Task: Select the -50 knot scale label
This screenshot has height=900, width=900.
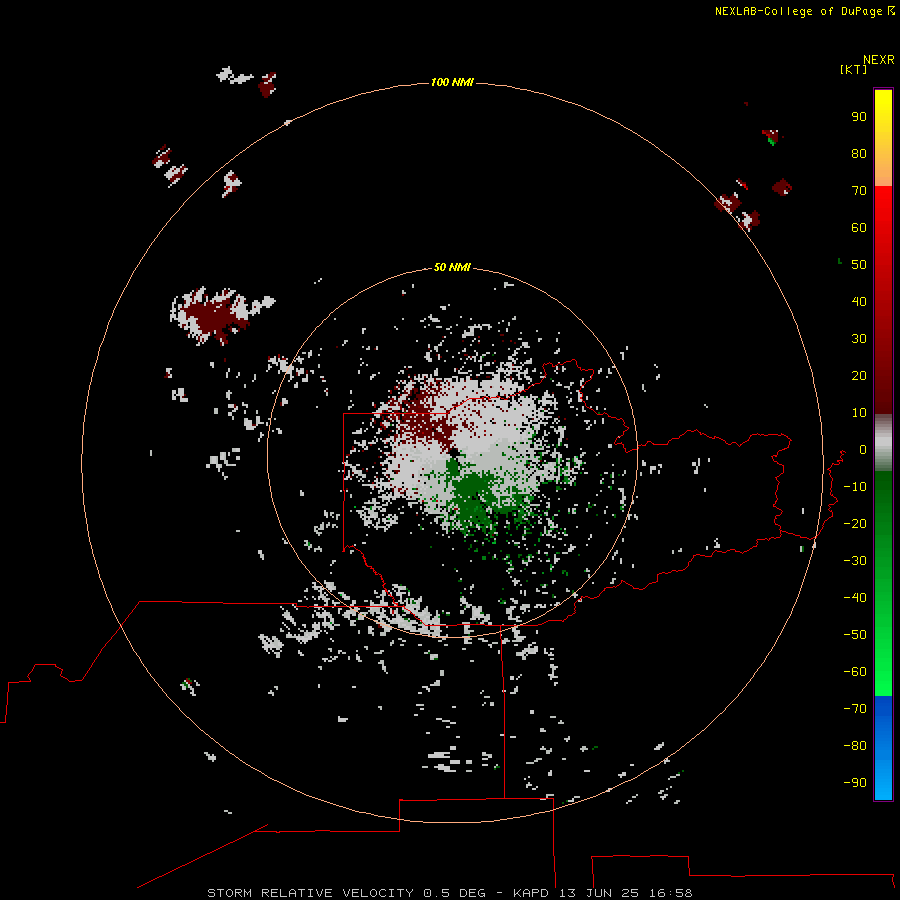Action: (855, 635)
